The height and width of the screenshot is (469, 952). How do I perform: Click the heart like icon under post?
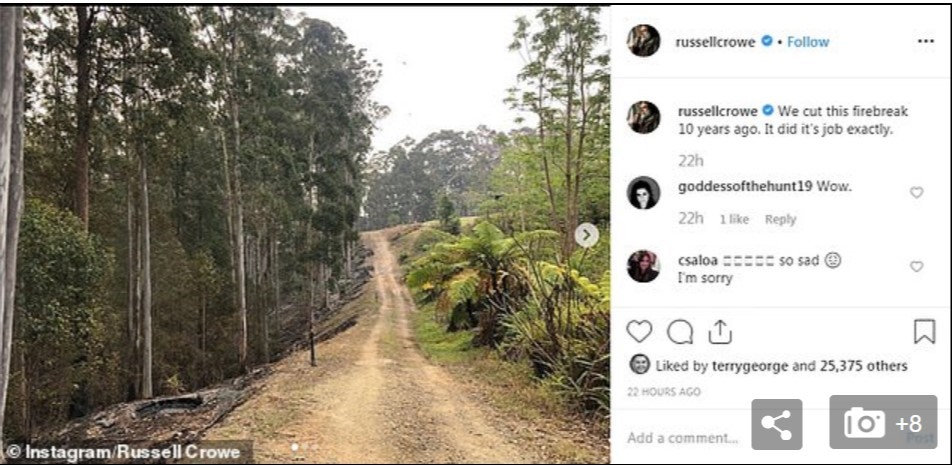639,332
